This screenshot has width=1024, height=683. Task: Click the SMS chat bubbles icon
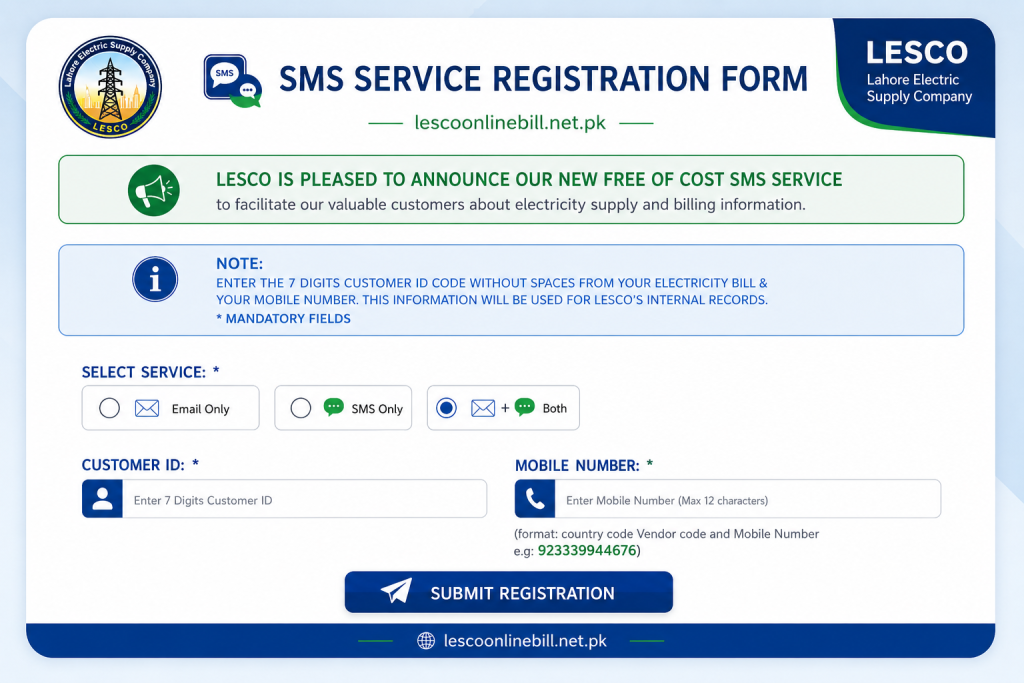[232, 81]
